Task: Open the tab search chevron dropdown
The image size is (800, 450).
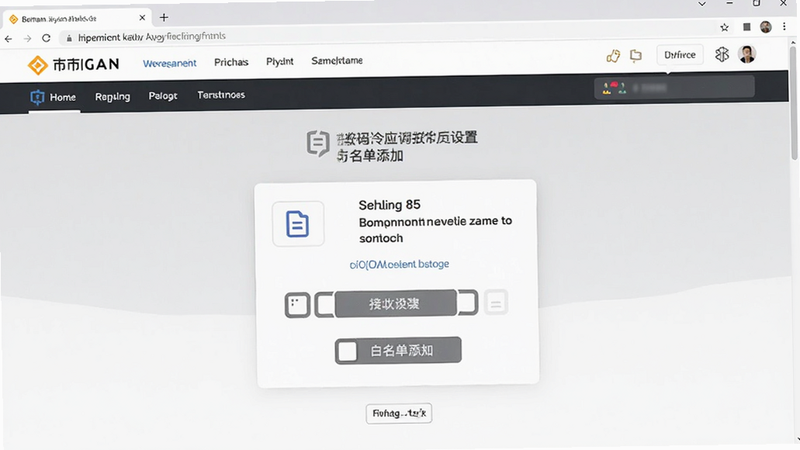Action: click(702, 4)
